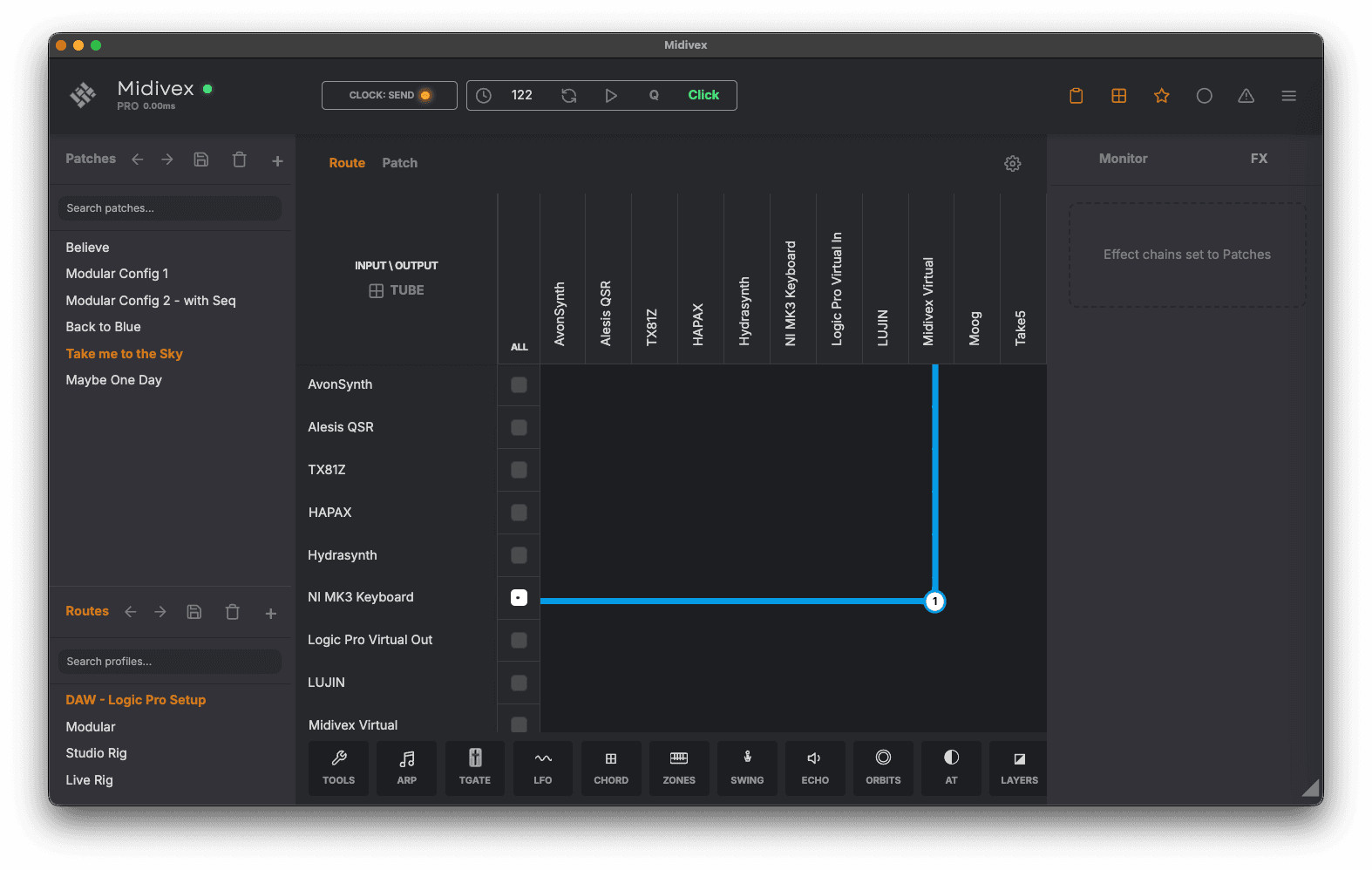
Task: Open the SWING module
Action: pos(747,768)
